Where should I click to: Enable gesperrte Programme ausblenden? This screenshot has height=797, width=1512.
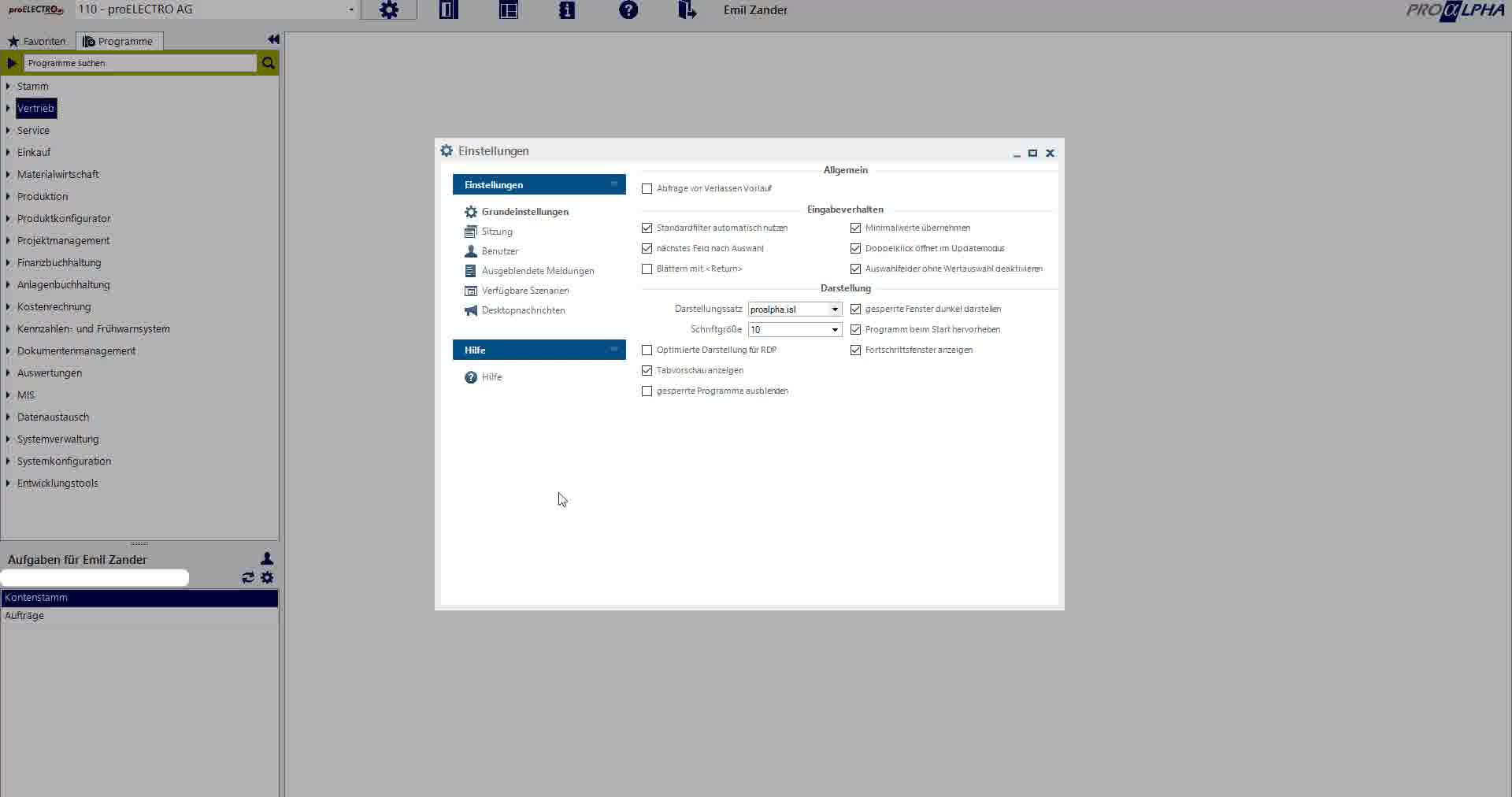(x=647, y=391)
